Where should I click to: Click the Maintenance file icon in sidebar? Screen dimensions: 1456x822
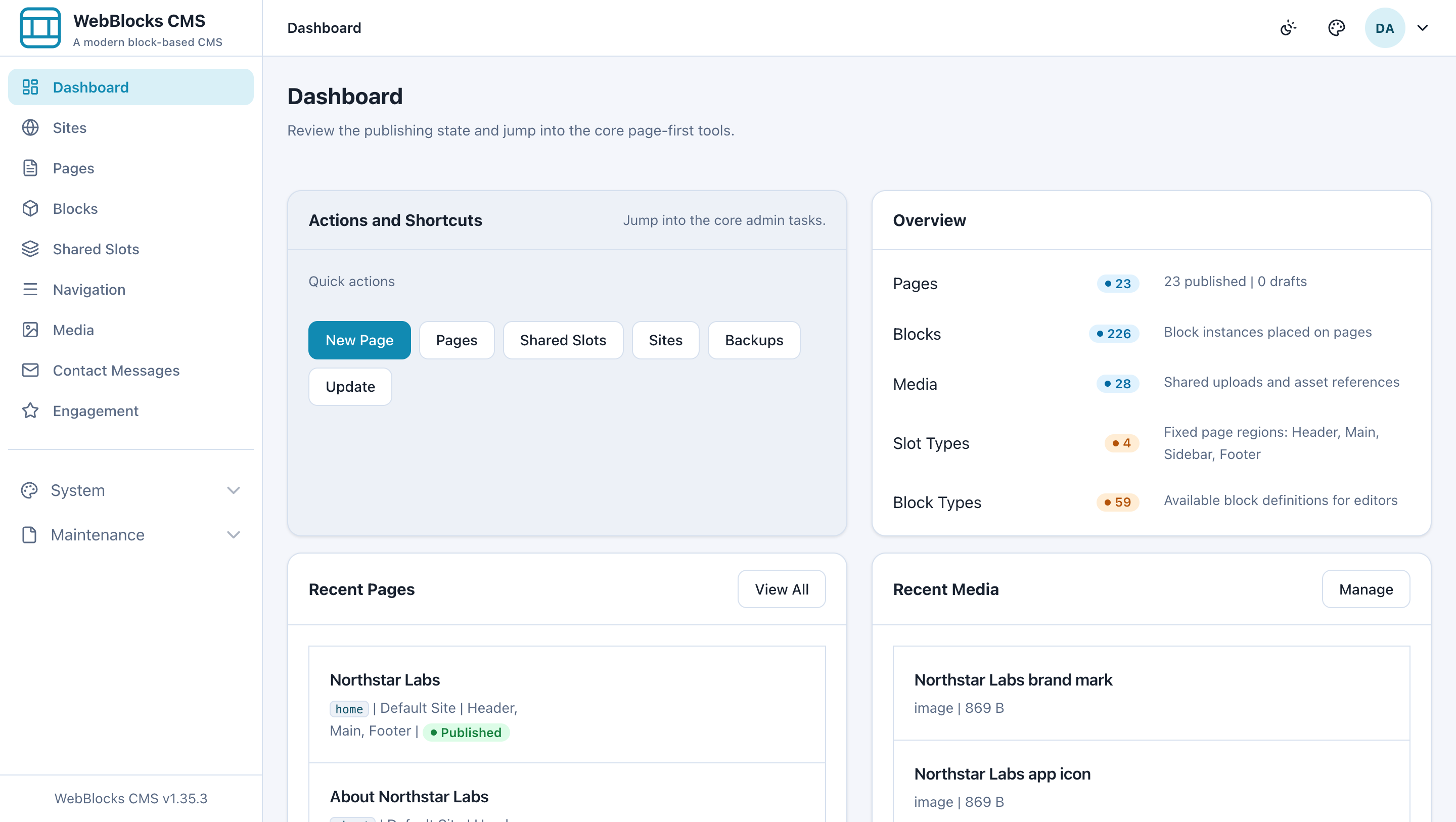[29, 535]
